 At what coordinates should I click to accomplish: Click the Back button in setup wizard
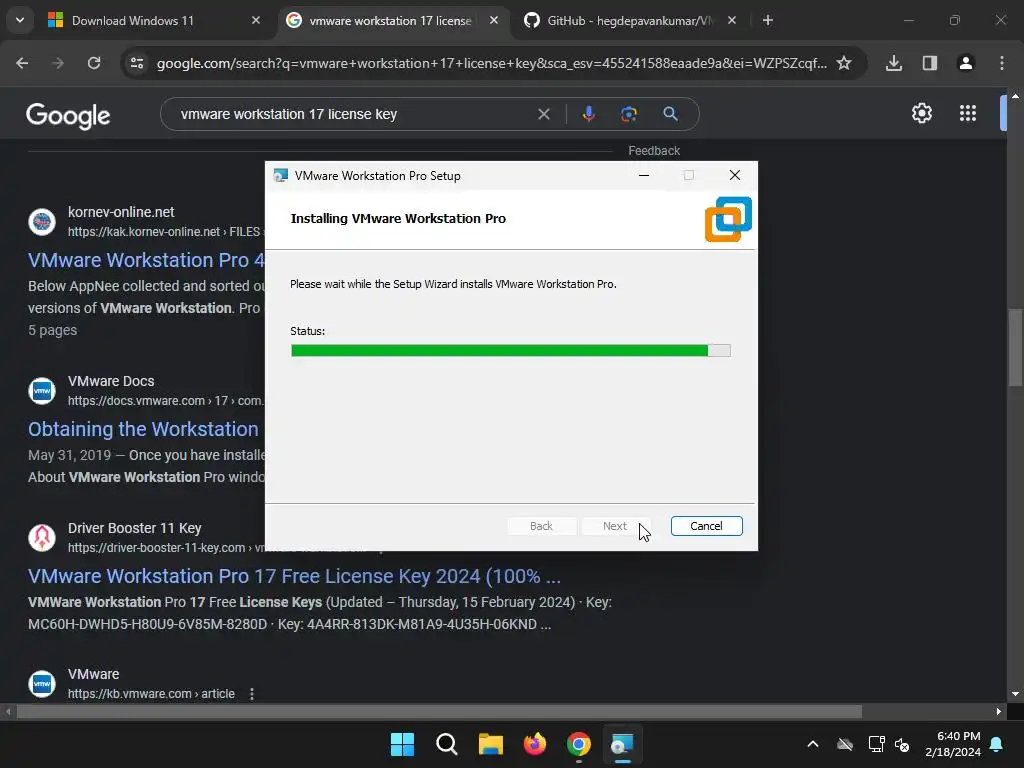tap(541, 526)
